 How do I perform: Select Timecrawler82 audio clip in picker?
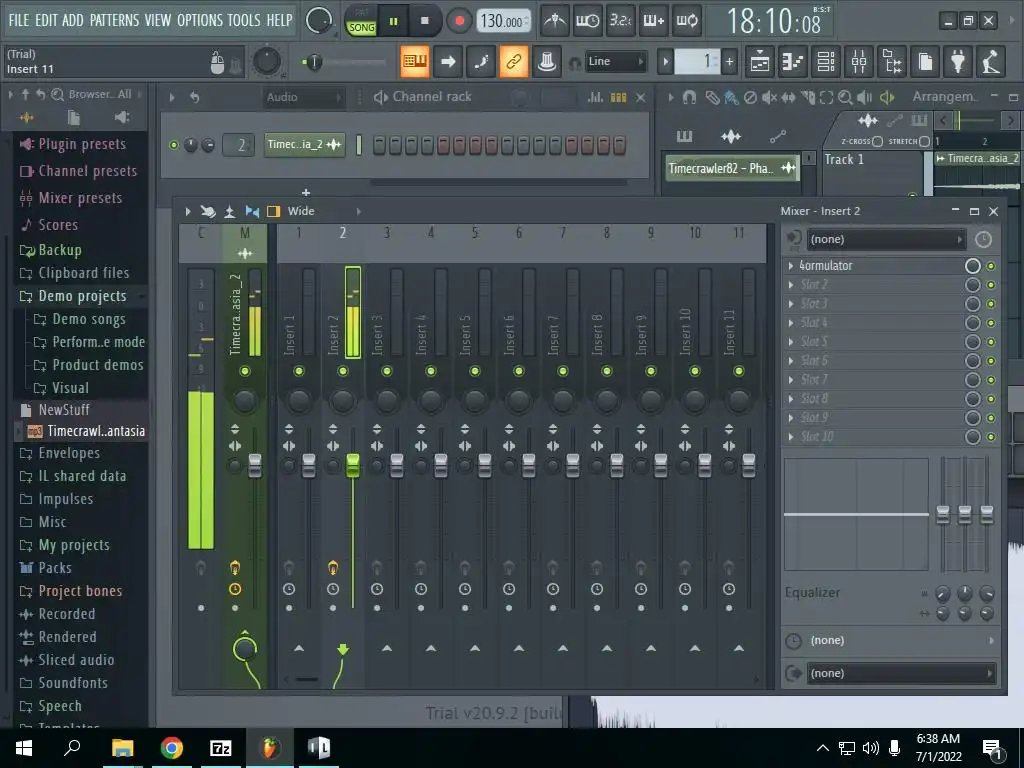tap(731, 168)
